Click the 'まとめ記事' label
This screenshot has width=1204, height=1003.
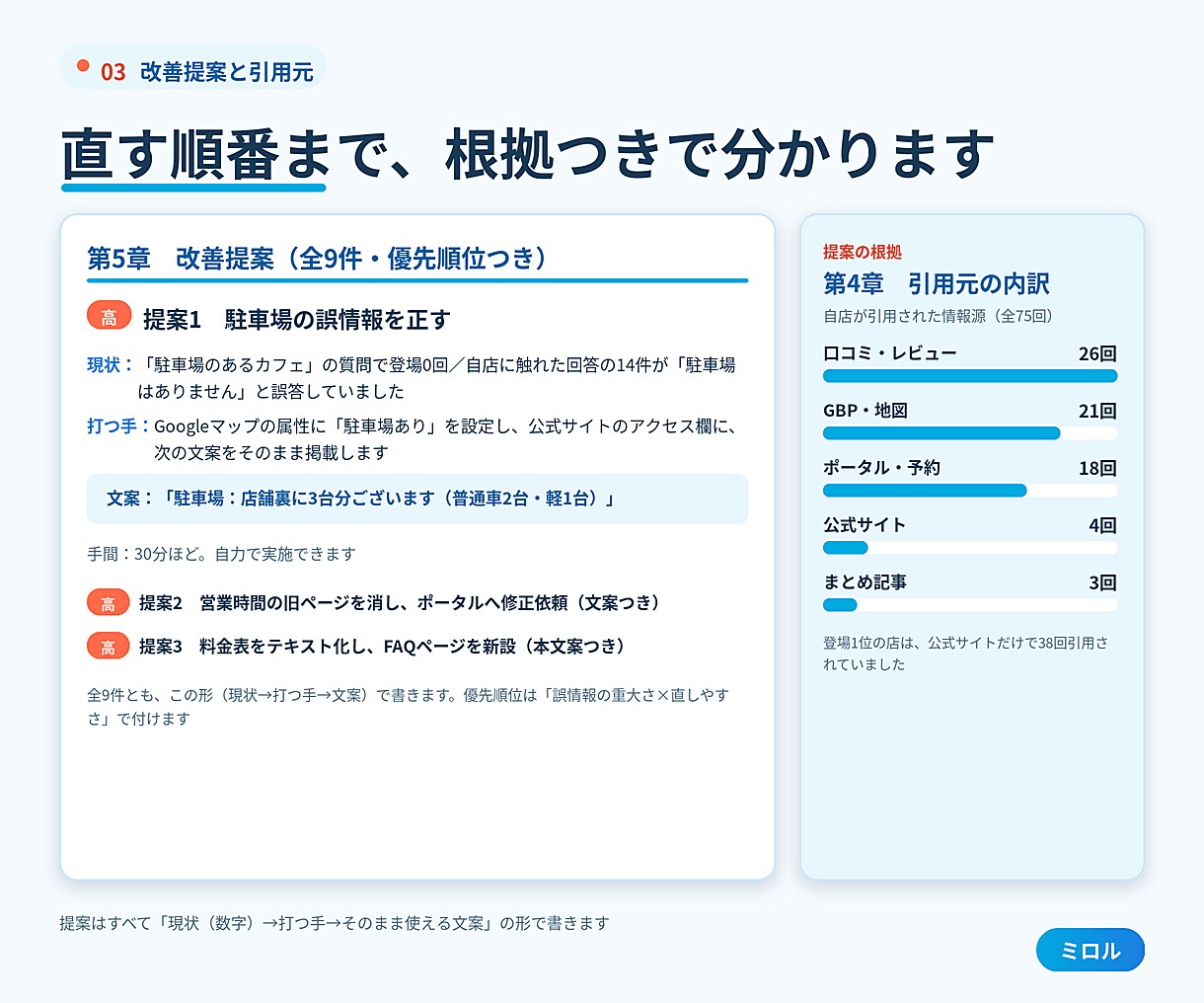point(865,582)
